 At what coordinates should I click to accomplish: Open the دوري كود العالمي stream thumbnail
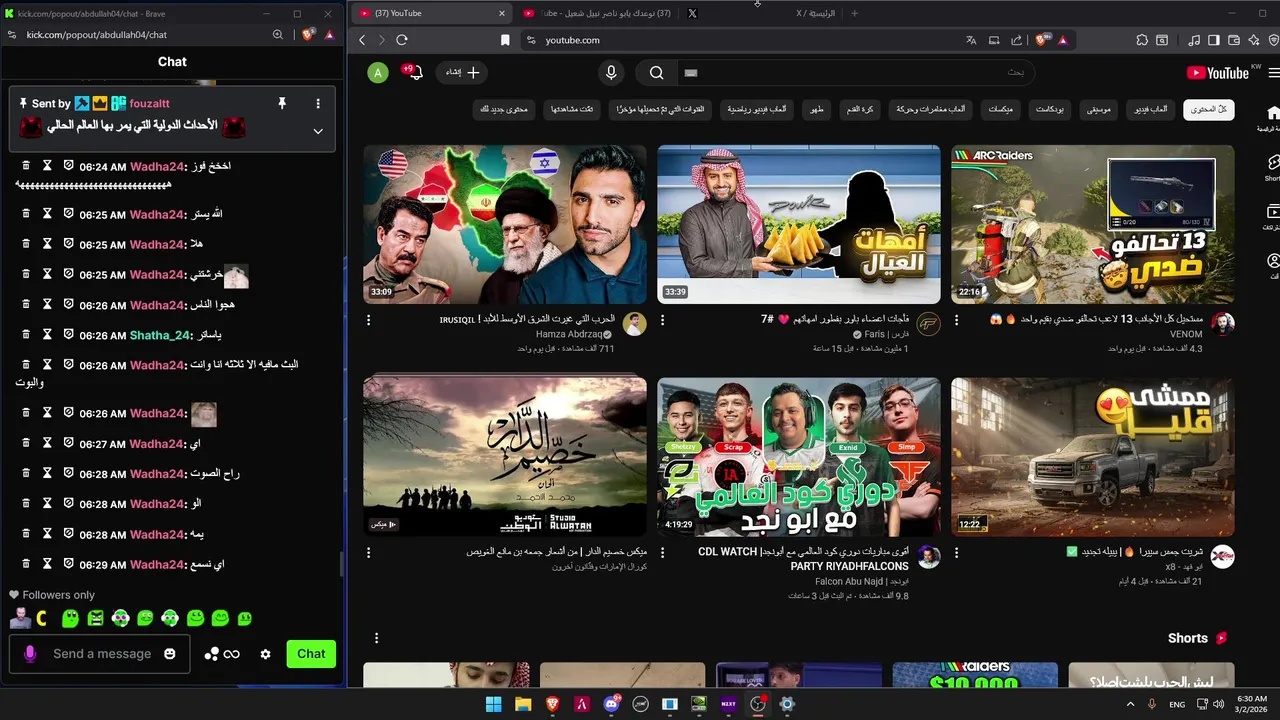[798, 456]
